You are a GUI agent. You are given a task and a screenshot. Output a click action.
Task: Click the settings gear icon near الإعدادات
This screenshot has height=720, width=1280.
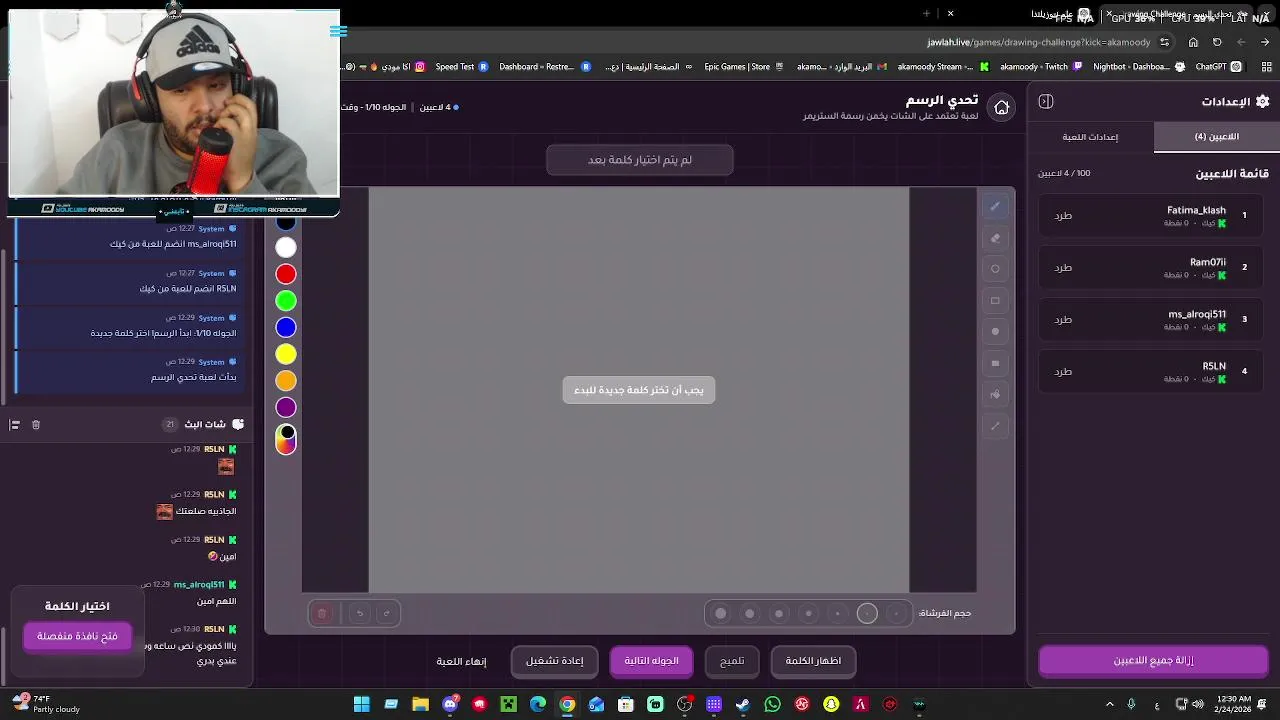coord(1262,101)
